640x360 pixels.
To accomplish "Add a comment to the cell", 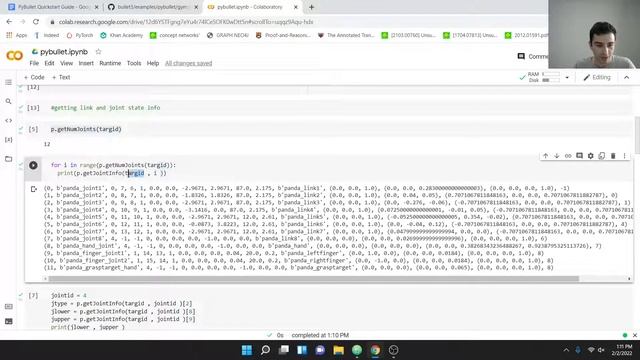I will click(x=579, y=156).
